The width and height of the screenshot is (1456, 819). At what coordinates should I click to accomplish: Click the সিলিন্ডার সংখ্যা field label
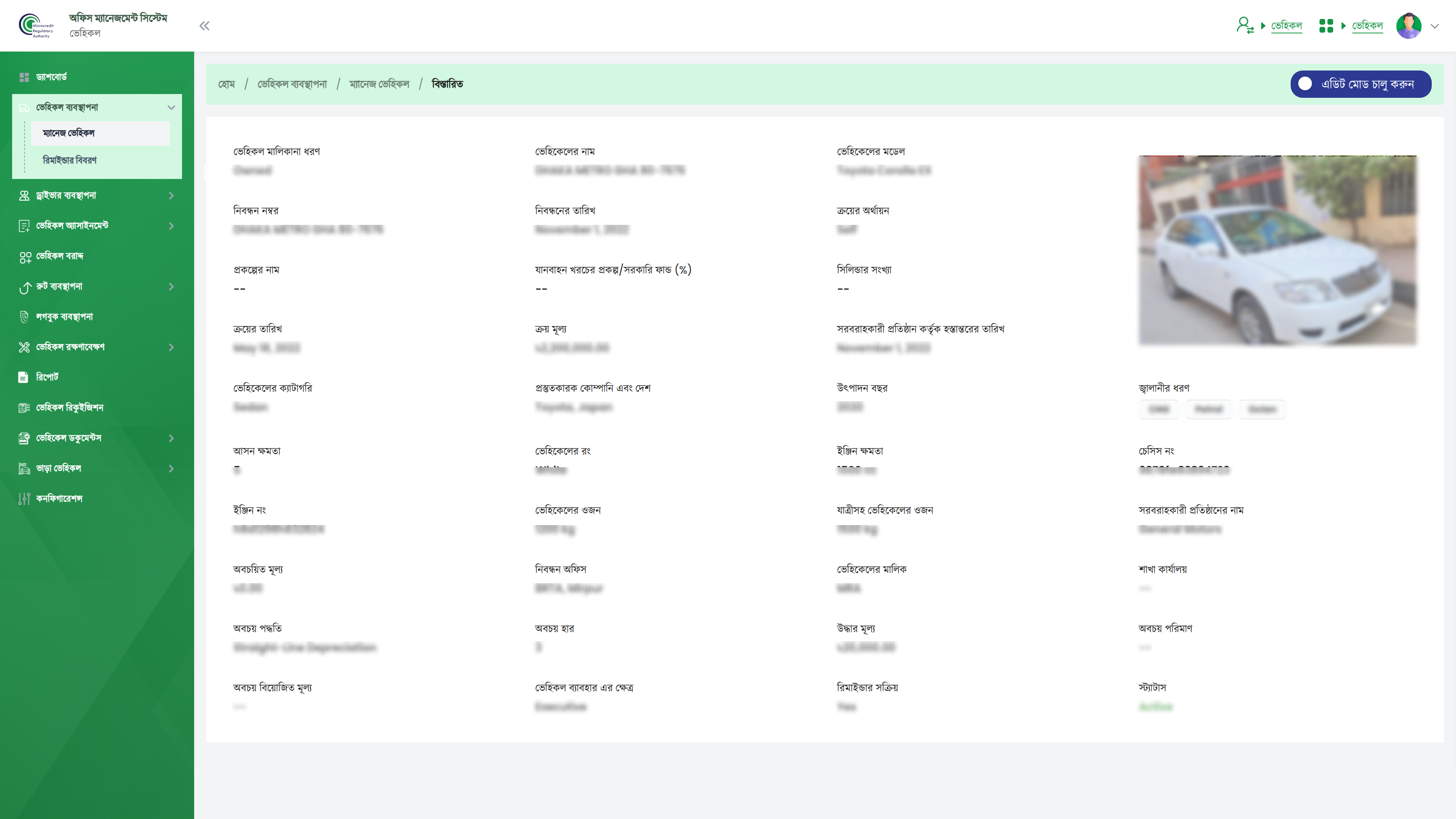864,270
